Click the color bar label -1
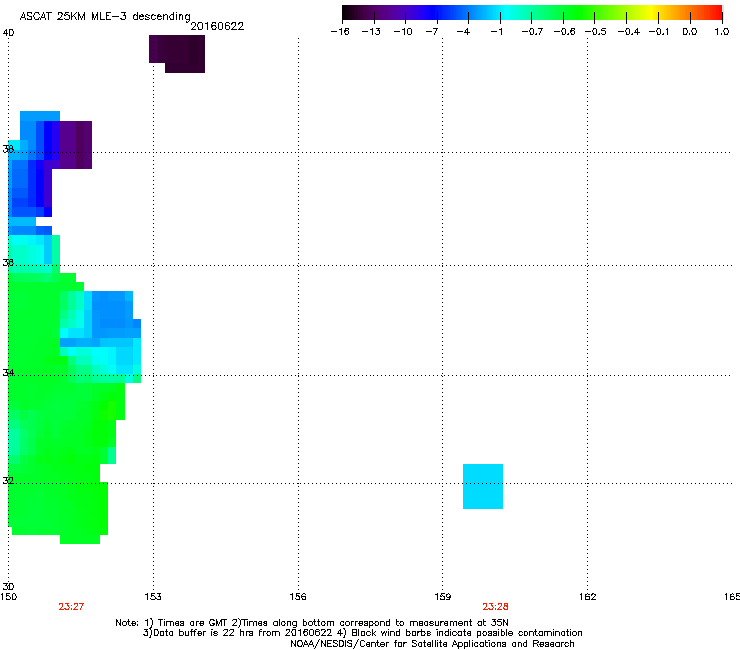 [496, 32]
